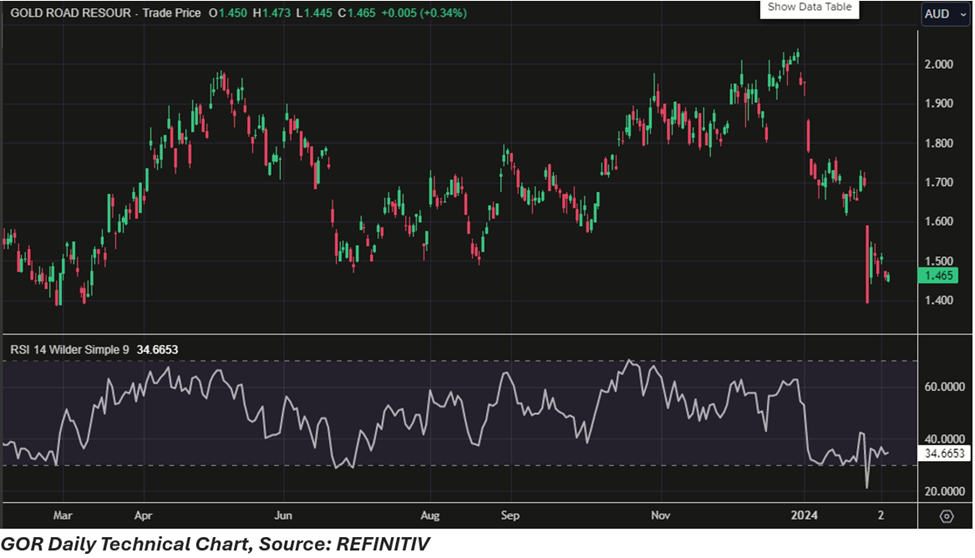
Task: Click the 1.400 price axis label
Action: [939, 300]
